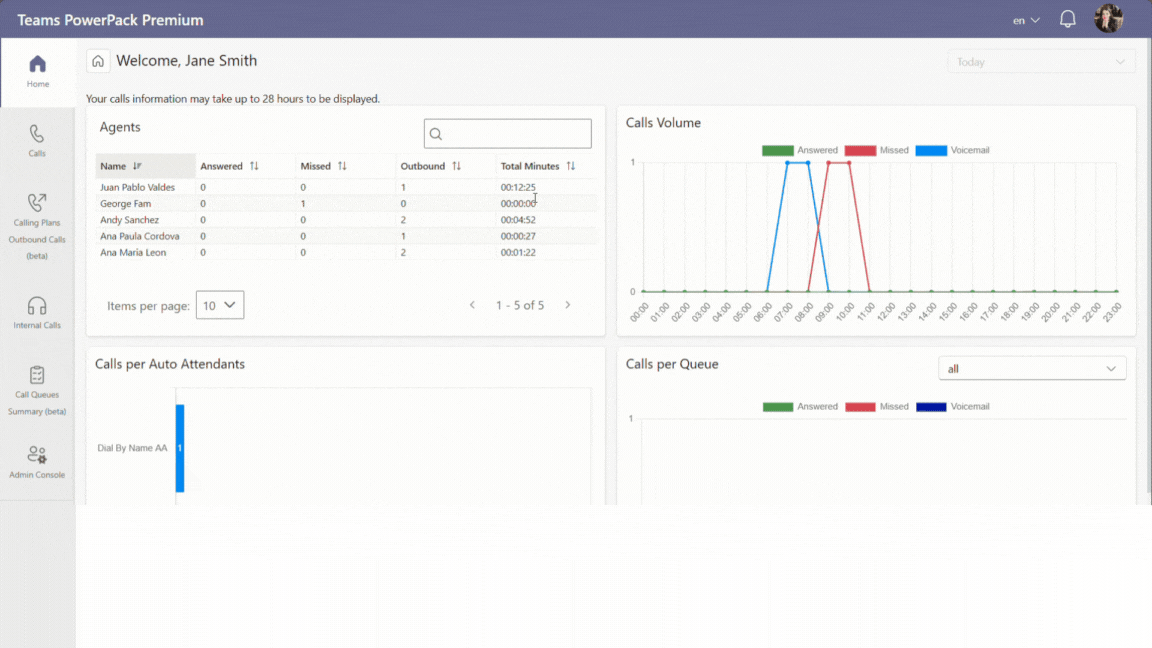Select agent Ana Paula Cordova

pos(140,236)
